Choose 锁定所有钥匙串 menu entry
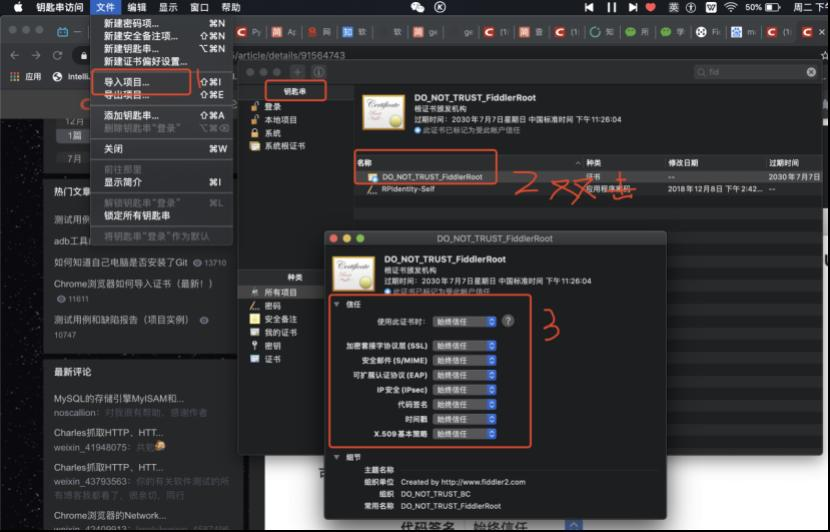This screenshot has height=532, width=830. [x=162, y=215]
